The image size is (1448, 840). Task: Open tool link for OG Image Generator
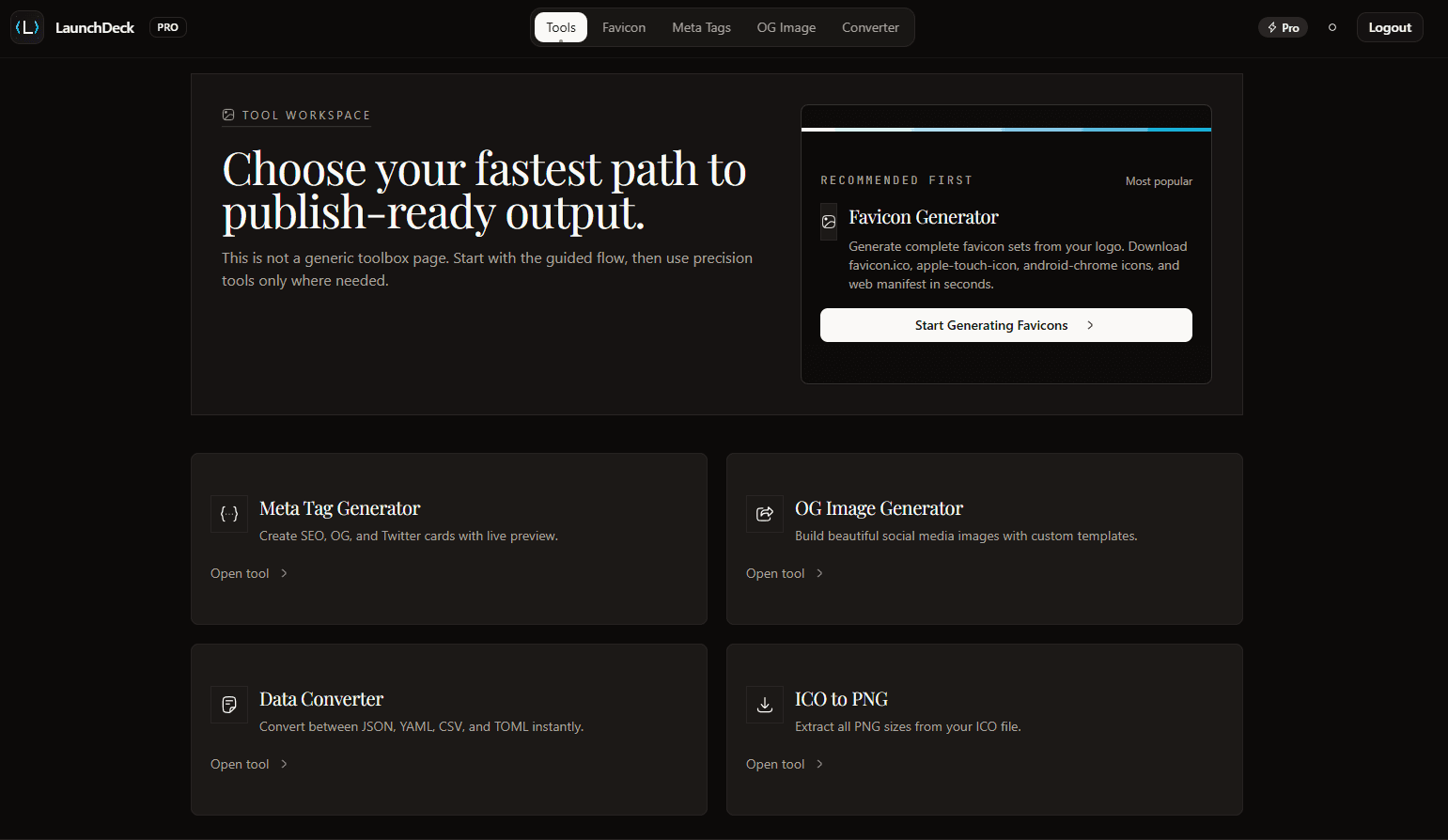(785, 573)
